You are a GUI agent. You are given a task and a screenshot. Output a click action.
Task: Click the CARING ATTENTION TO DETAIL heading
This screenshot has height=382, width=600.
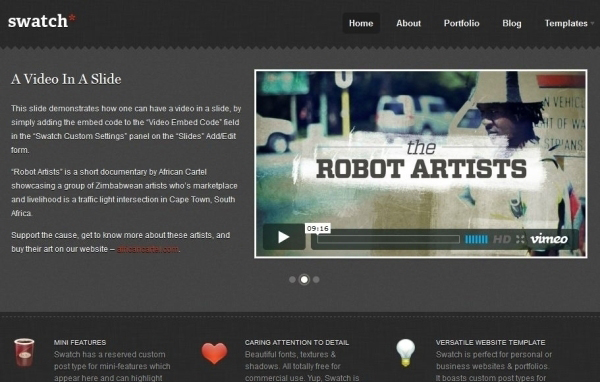(x=297, y=343)
